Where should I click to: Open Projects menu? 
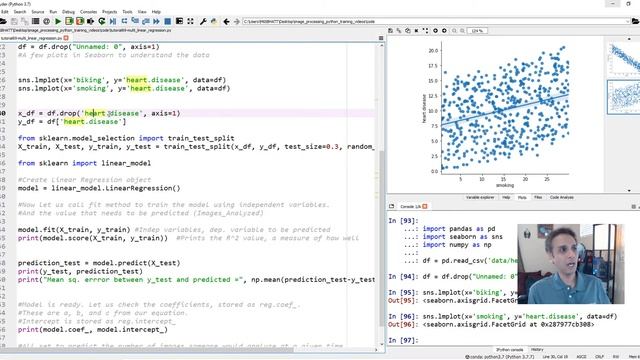[109, 12]
